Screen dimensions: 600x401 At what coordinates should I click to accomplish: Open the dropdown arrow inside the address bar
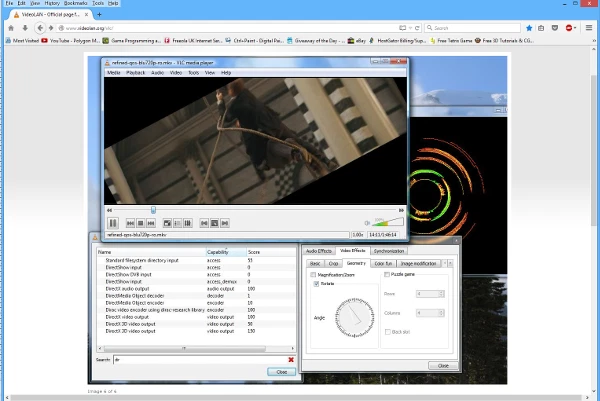[410, 28]
